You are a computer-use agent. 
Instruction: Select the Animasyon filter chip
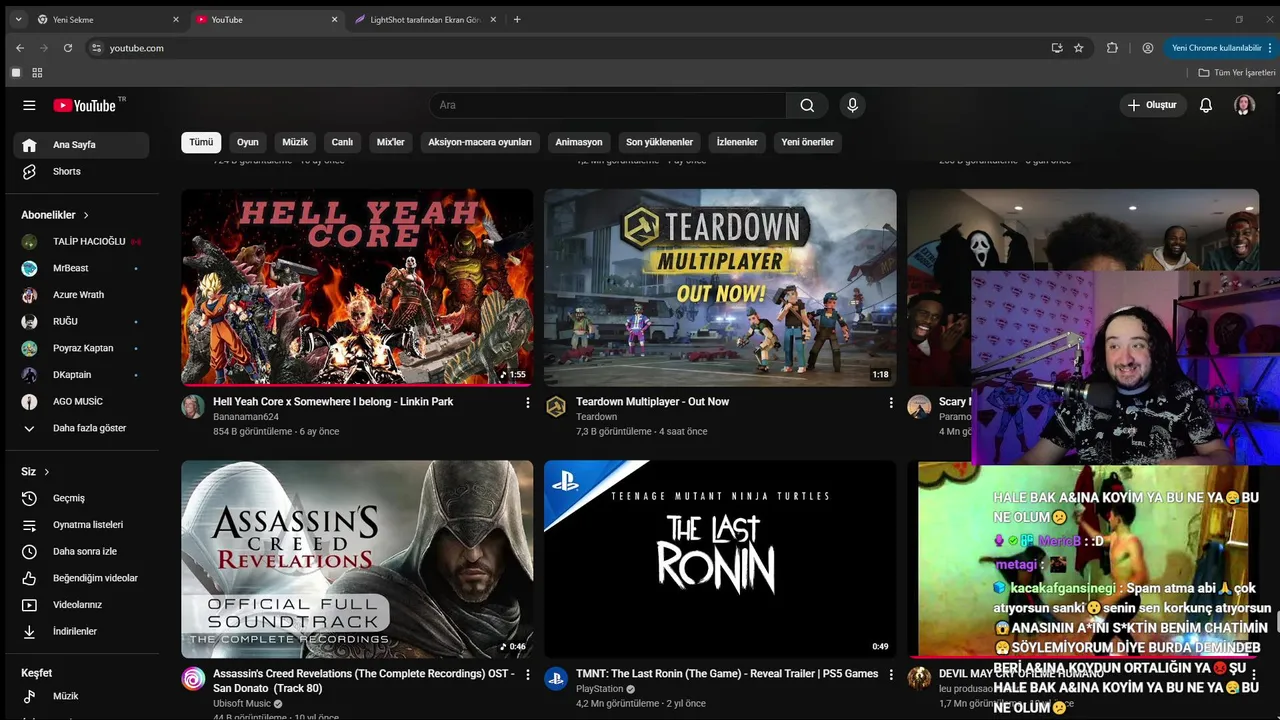(x=579, y=142)
